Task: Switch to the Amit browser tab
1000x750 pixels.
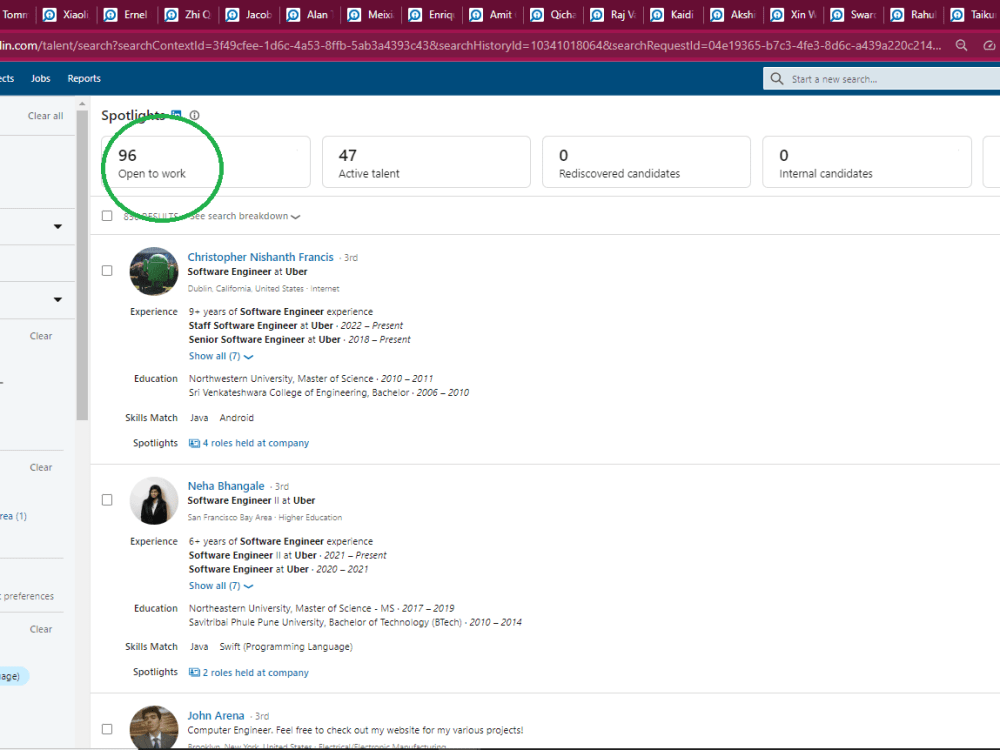Action: (493, 14)
